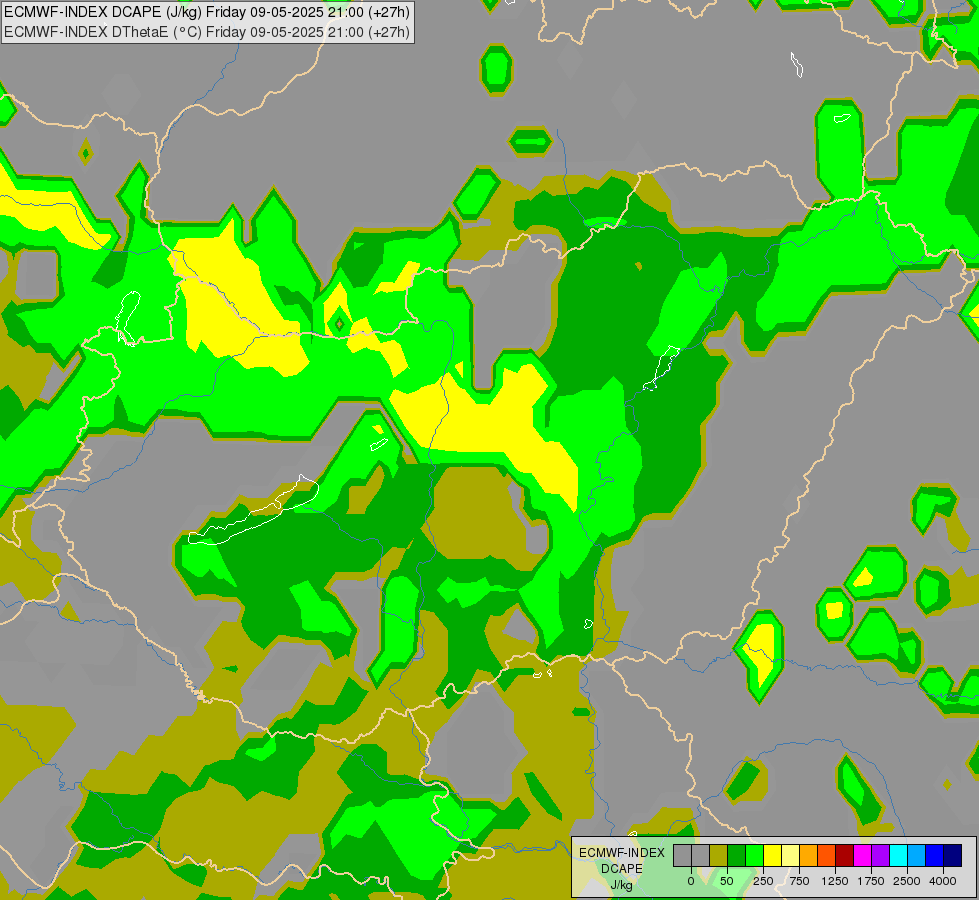979x900 pixels.
Task: Click the legend value label 1250
Action: tap(835, 881)
